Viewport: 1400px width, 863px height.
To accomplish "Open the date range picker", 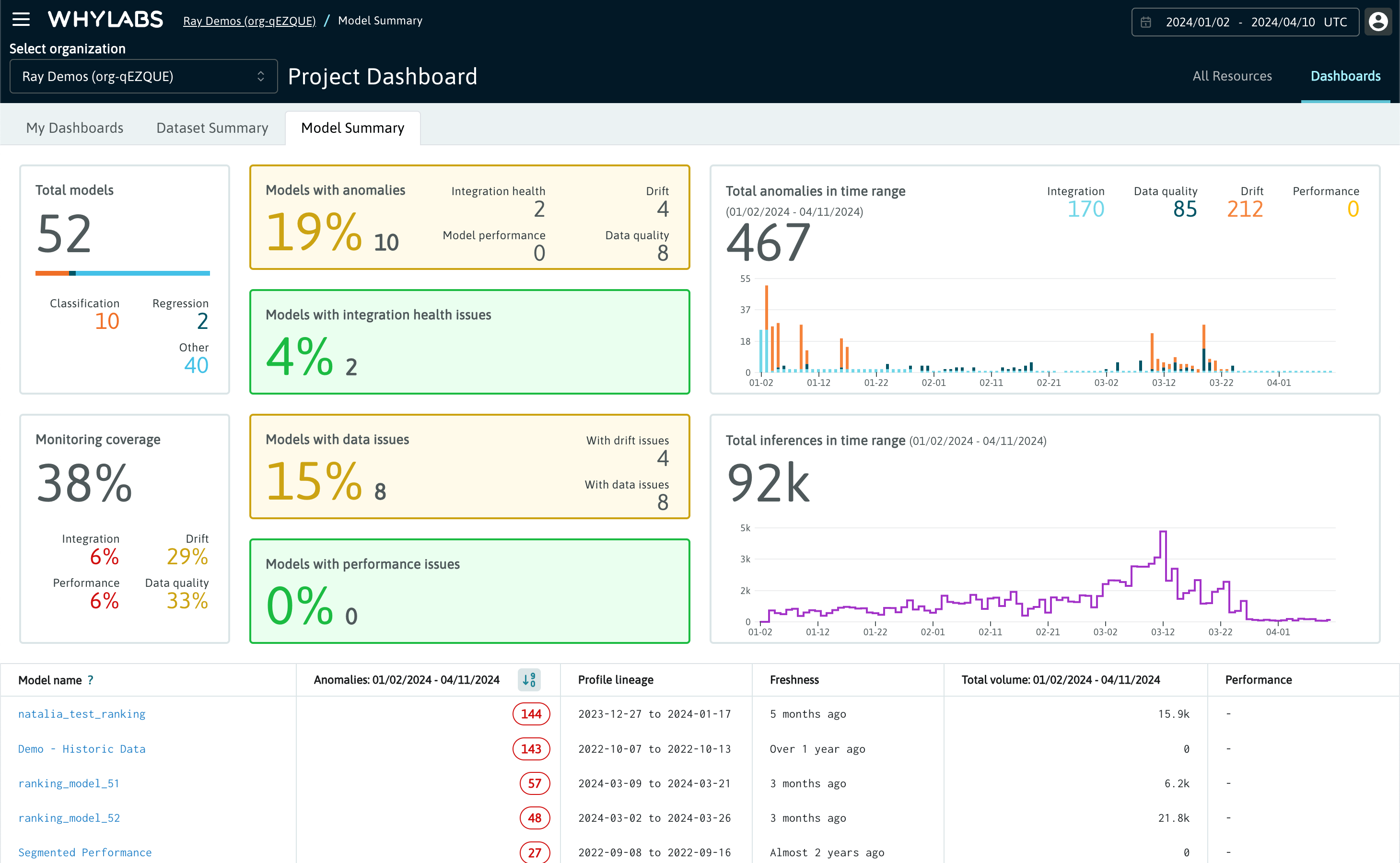I will [x=1245, y=22].
